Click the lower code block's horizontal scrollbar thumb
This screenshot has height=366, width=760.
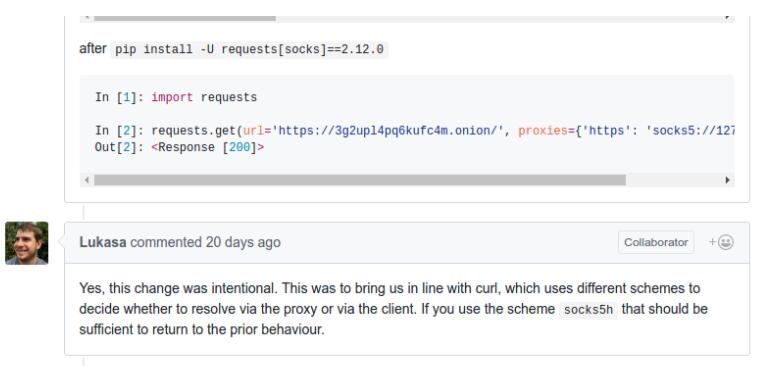pos(360,180)
